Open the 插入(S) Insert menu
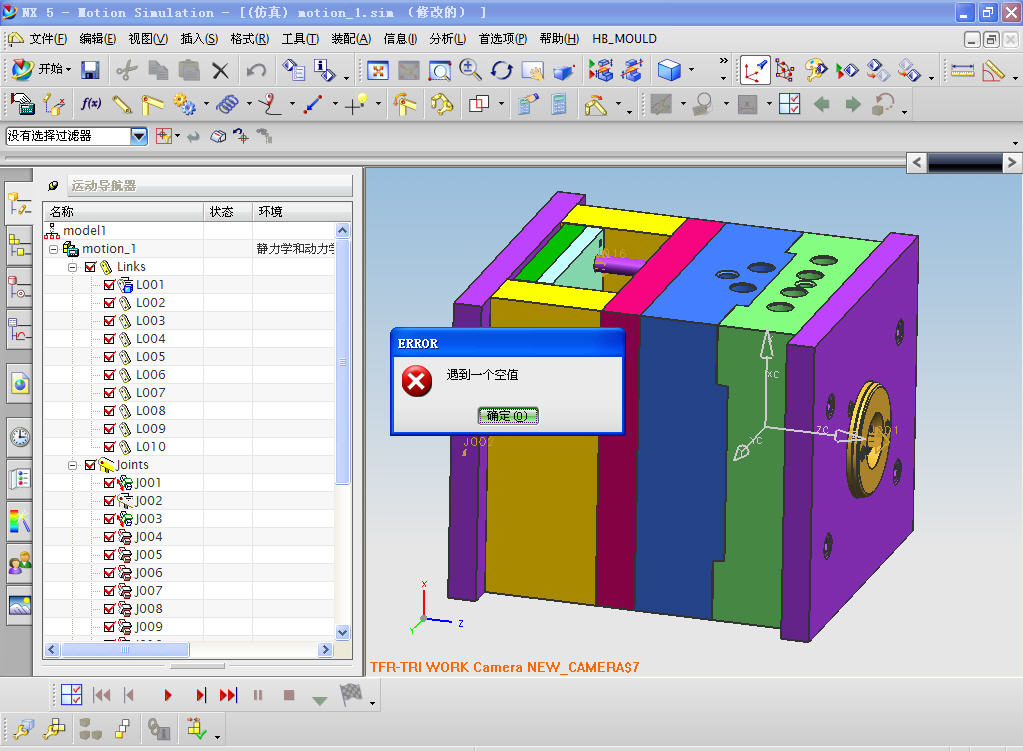The width and height of the screenshot is (1023, 751). pos(199,38)
